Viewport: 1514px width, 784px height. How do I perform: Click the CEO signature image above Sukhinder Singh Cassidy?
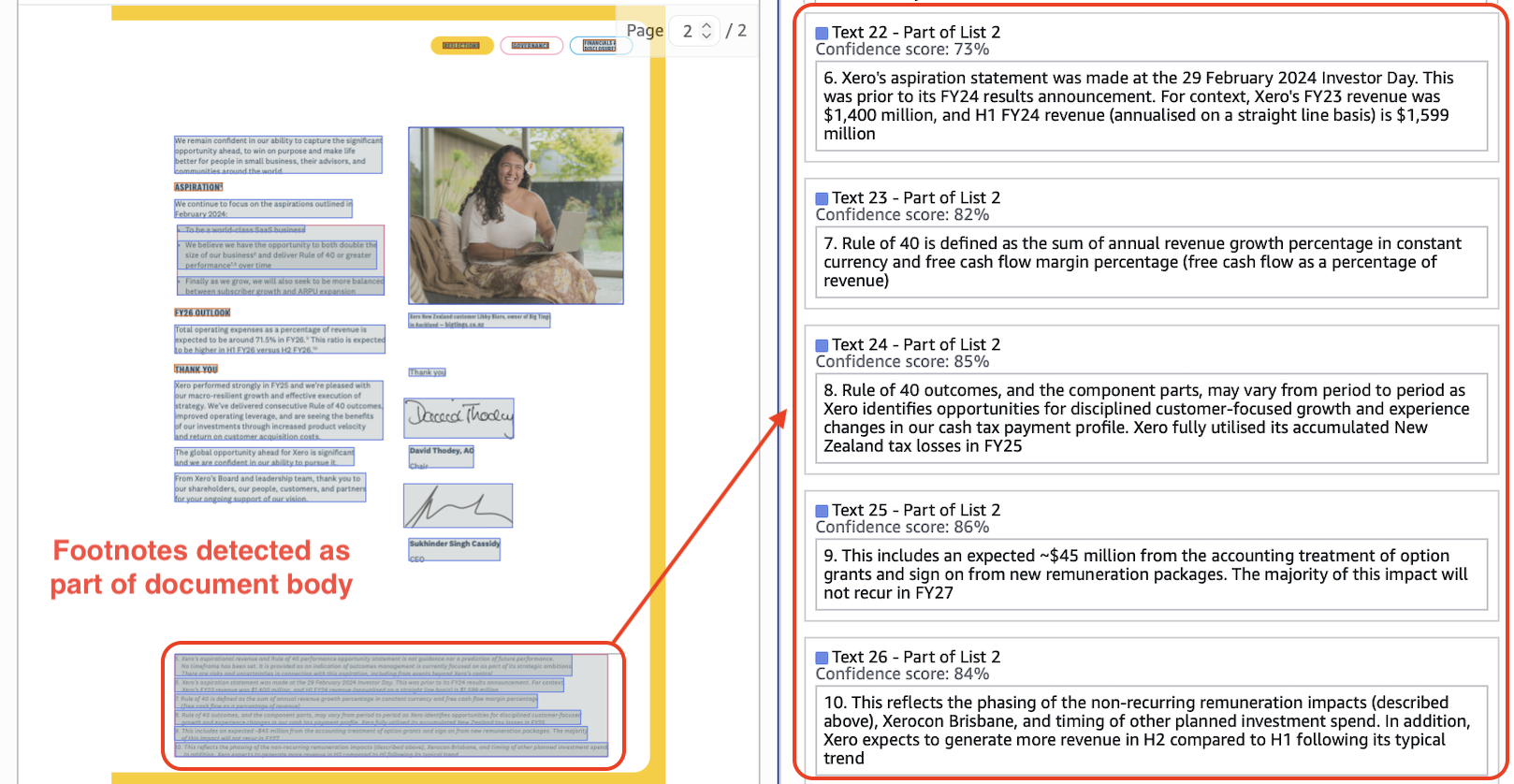pos(458,506)
